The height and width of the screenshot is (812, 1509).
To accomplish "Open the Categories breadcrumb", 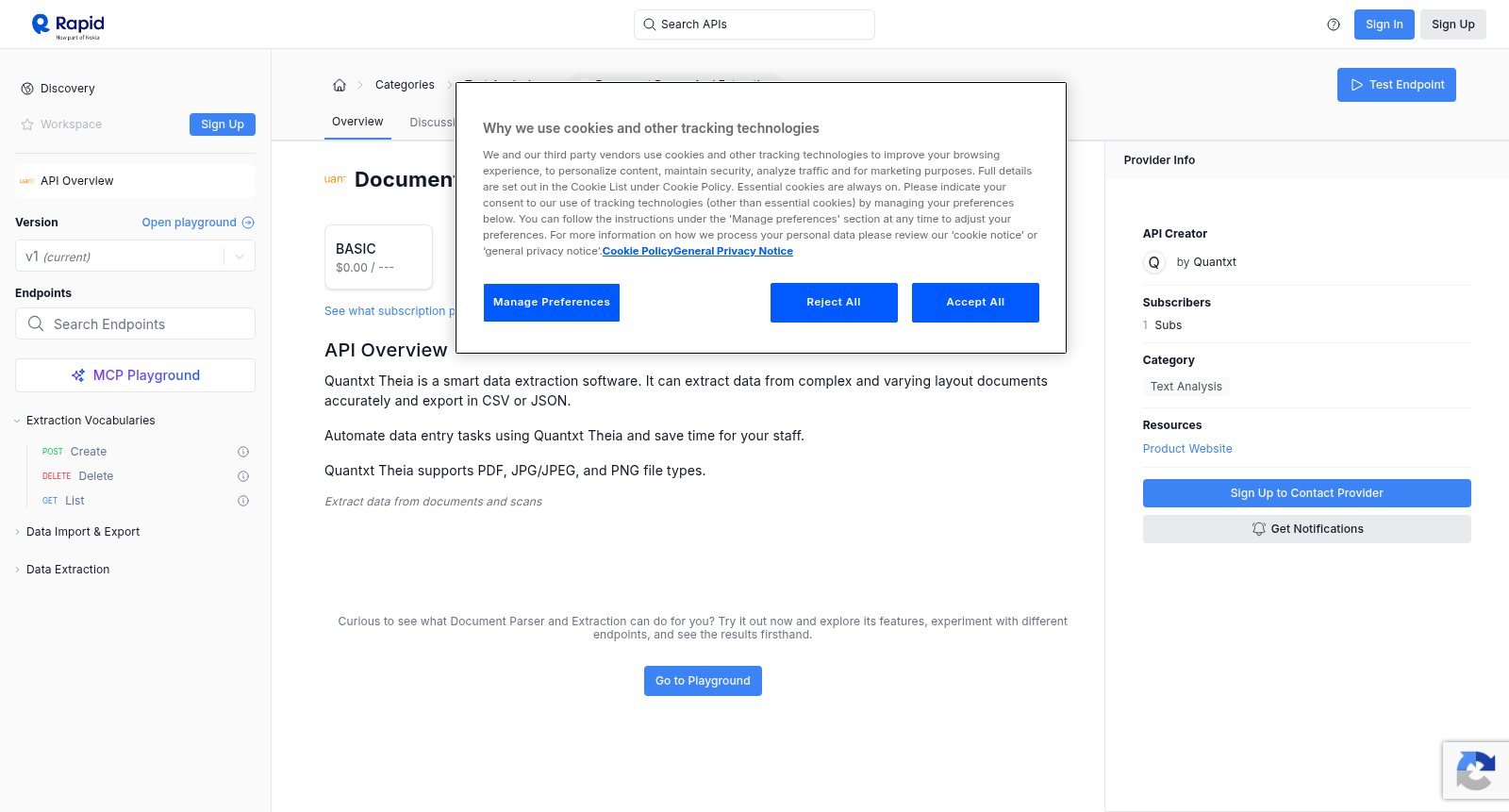I will [405, 85].
